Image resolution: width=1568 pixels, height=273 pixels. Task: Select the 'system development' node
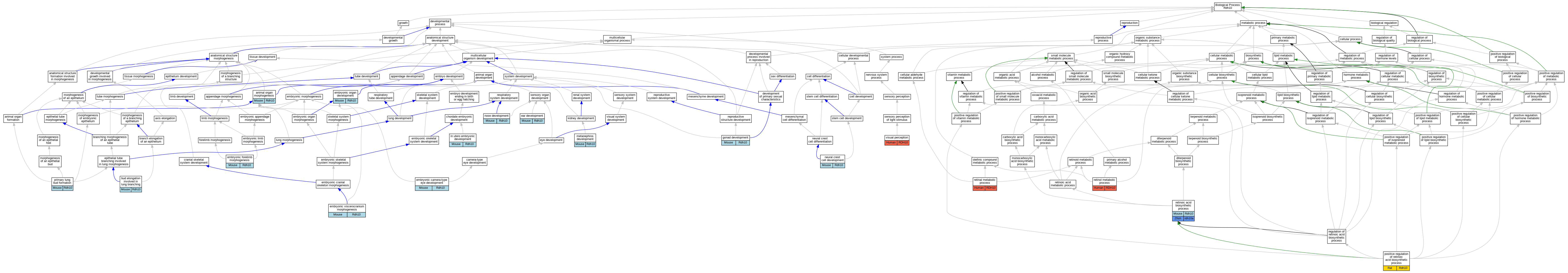(x=519, y=77)
